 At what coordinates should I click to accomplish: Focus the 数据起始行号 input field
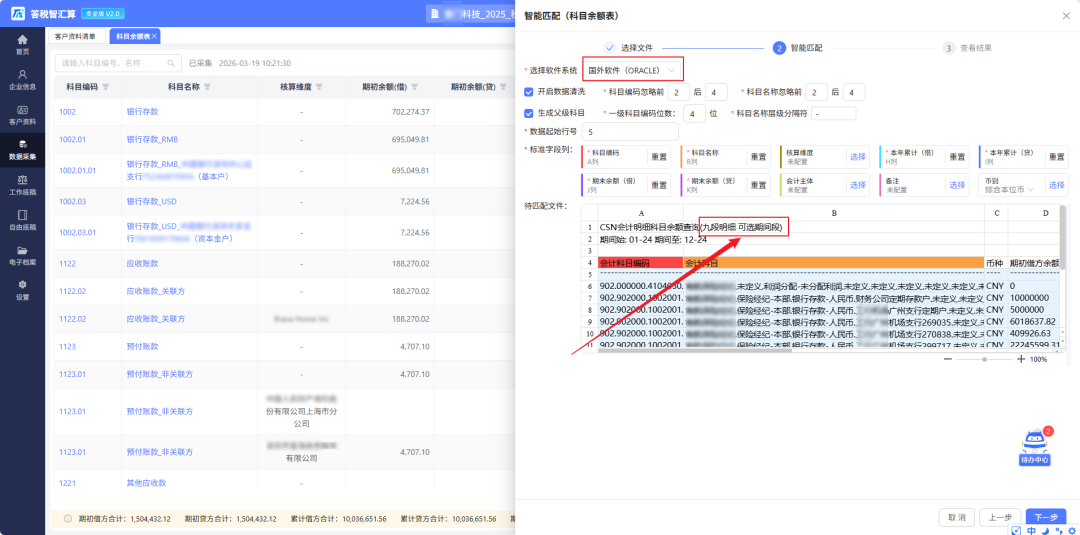point(630,131)
